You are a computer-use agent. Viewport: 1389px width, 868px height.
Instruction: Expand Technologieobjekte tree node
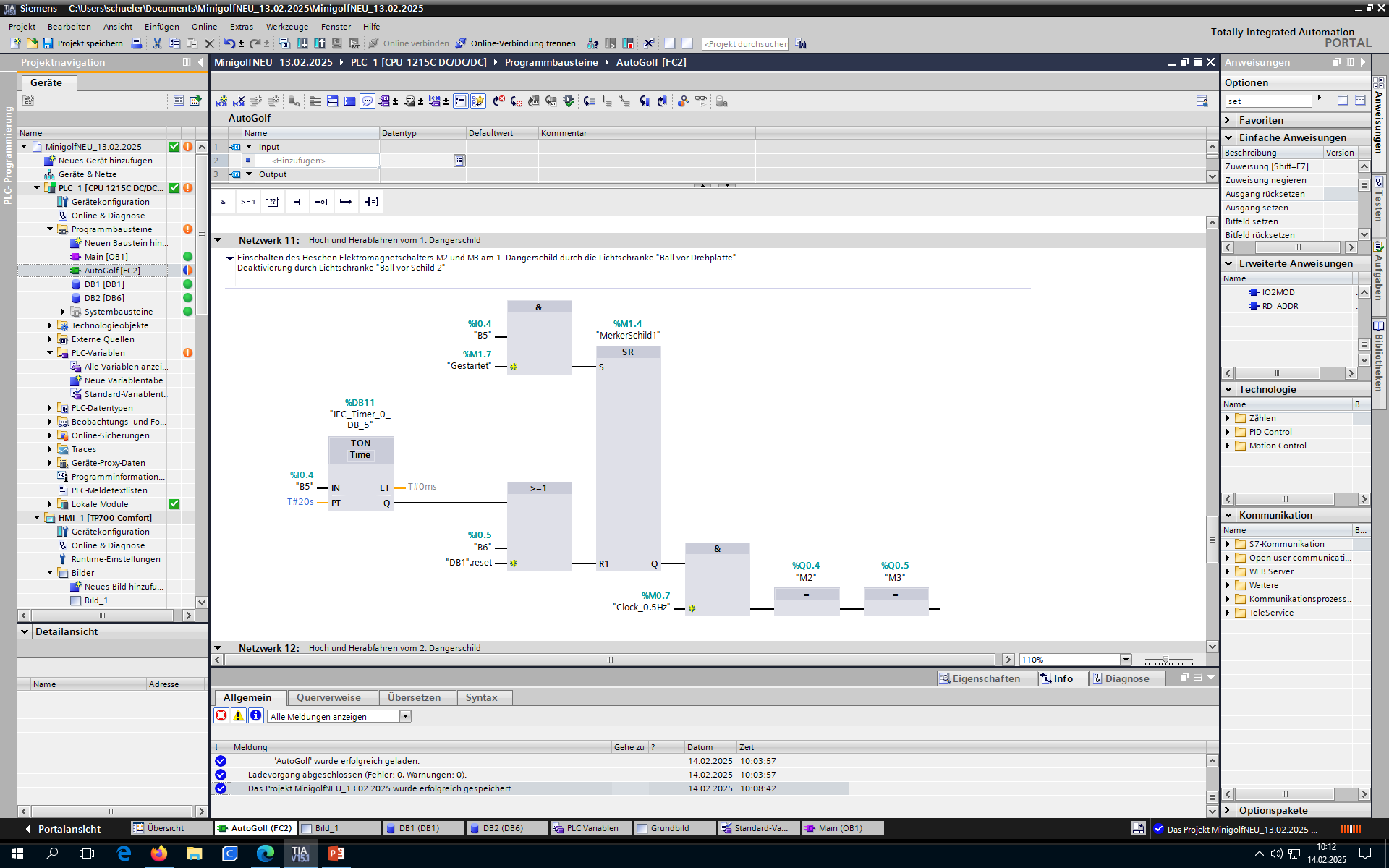point(50,325)
